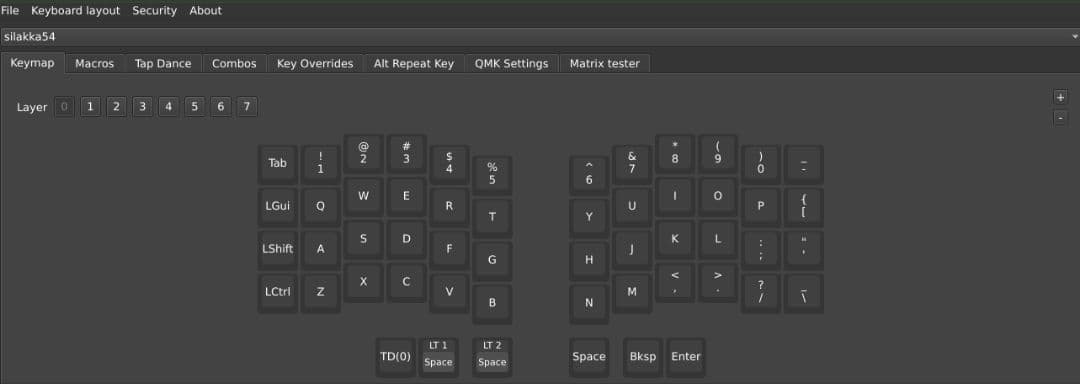Select the Q key

320,206
